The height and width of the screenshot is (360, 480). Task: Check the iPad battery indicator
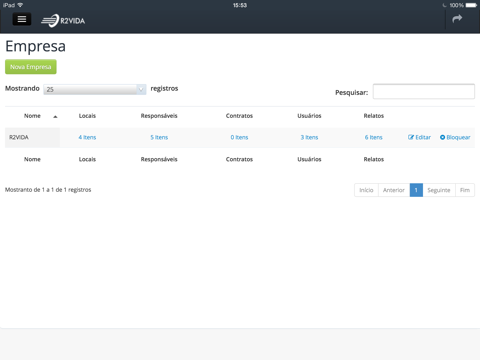(471, 5)
